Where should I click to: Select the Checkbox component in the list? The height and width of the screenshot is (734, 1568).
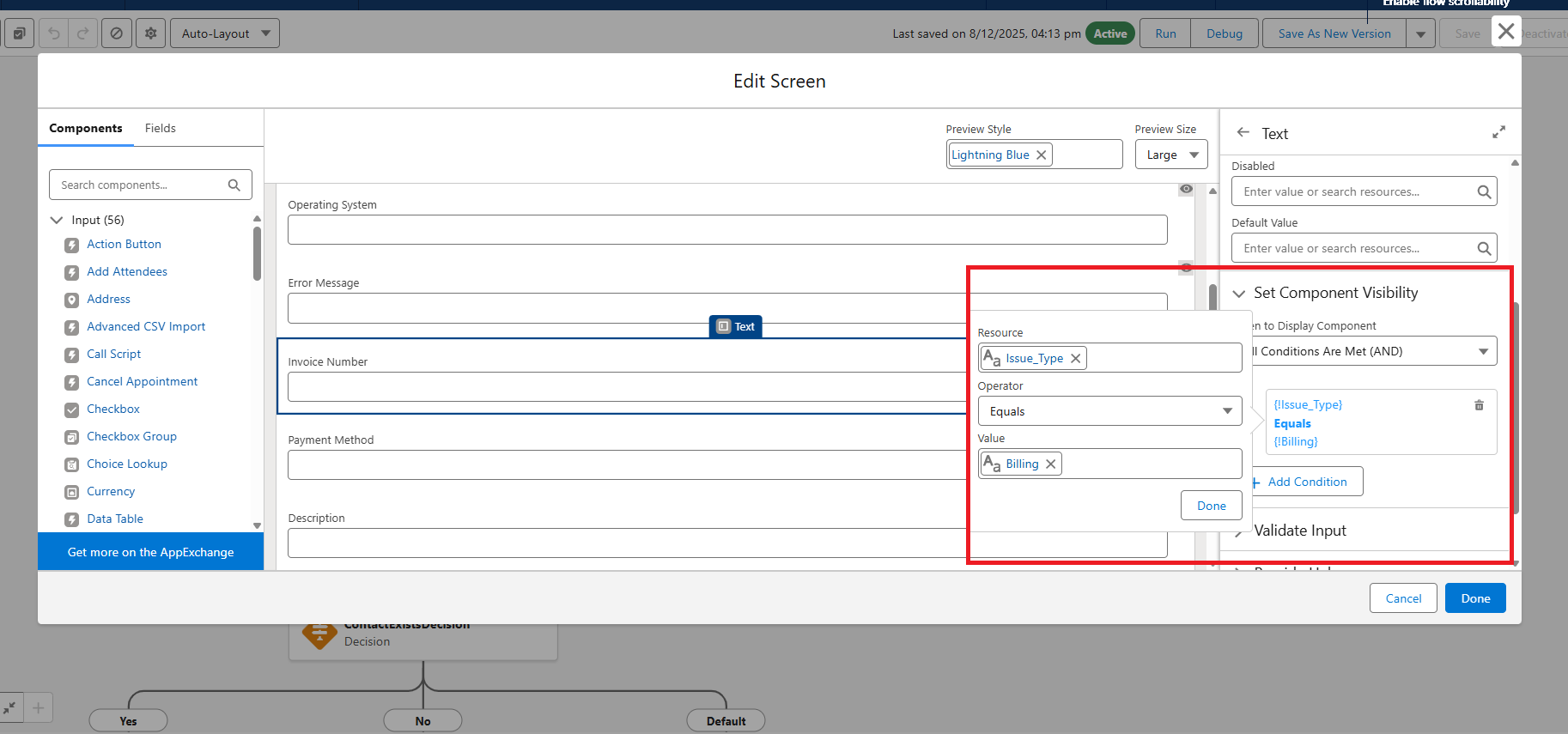pos(112,409)
